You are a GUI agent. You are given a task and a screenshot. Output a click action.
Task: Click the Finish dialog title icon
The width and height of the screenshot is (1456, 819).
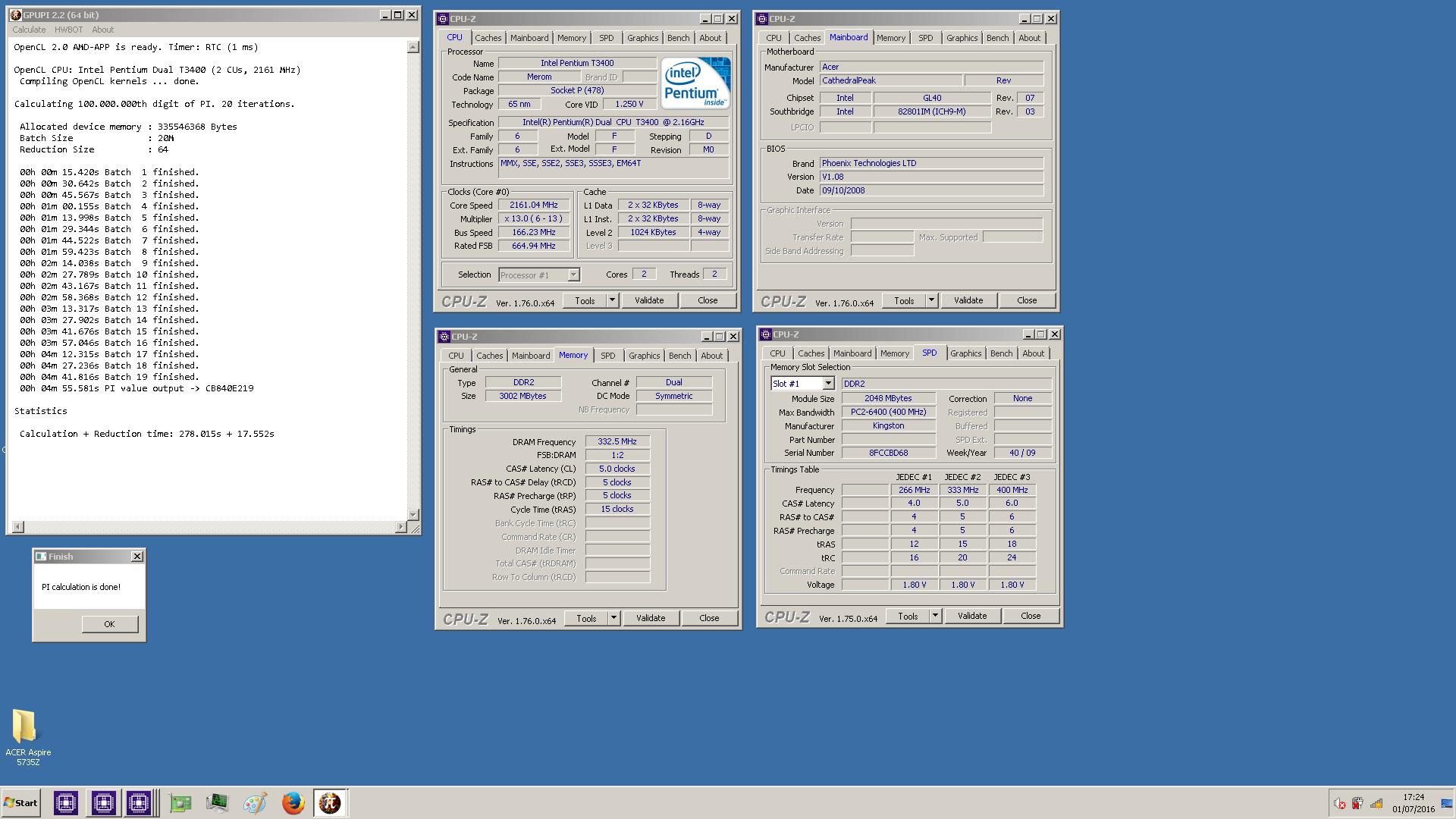(41, 557)
